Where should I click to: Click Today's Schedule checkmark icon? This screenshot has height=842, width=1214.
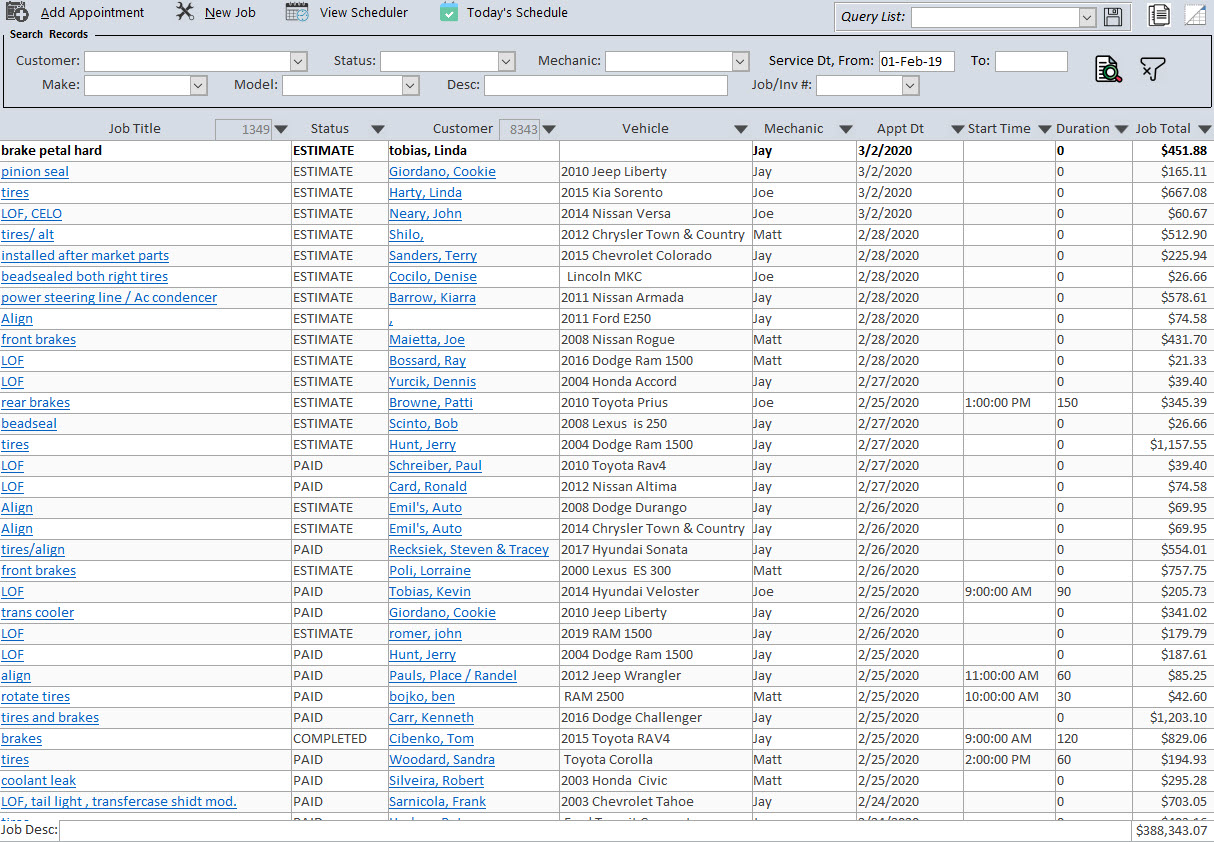(449, 13)
